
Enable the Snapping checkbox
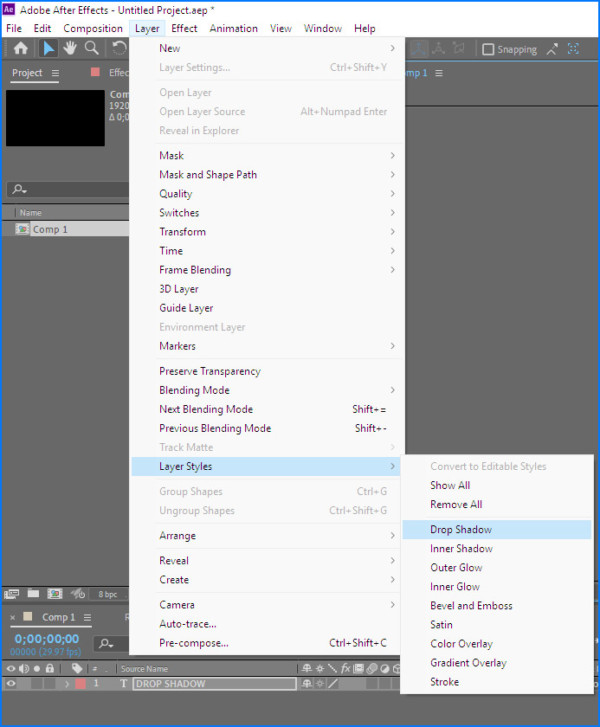click(x=488, y=49)
